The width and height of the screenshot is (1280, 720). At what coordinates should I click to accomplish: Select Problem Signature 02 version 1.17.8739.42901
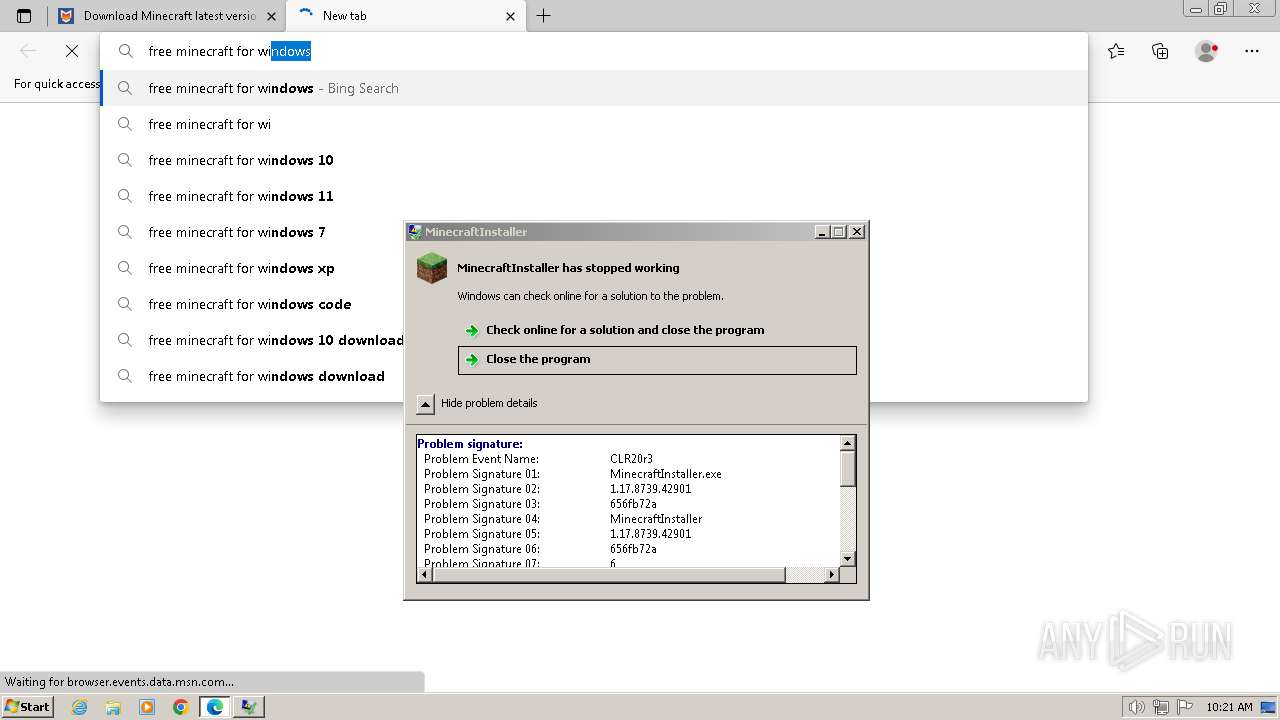coord(651,489)
